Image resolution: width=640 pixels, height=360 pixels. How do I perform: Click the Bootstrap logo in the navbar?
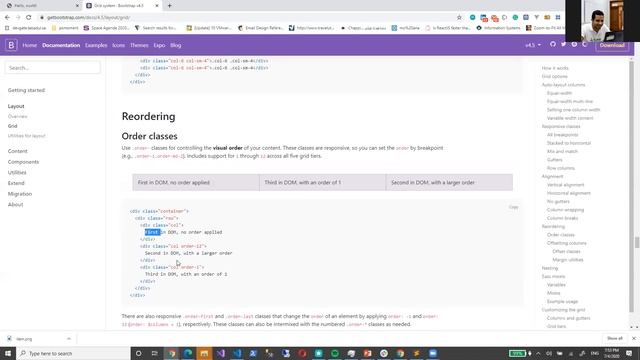pyautogui.click(x=11, y=45)
